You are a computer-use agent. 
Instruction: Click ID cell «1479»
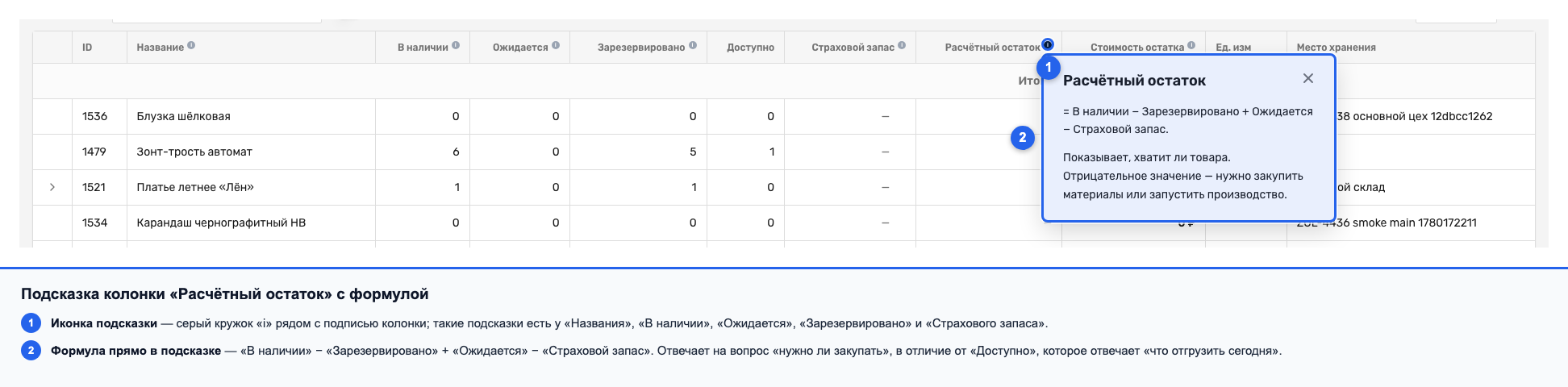pos(94,152)
